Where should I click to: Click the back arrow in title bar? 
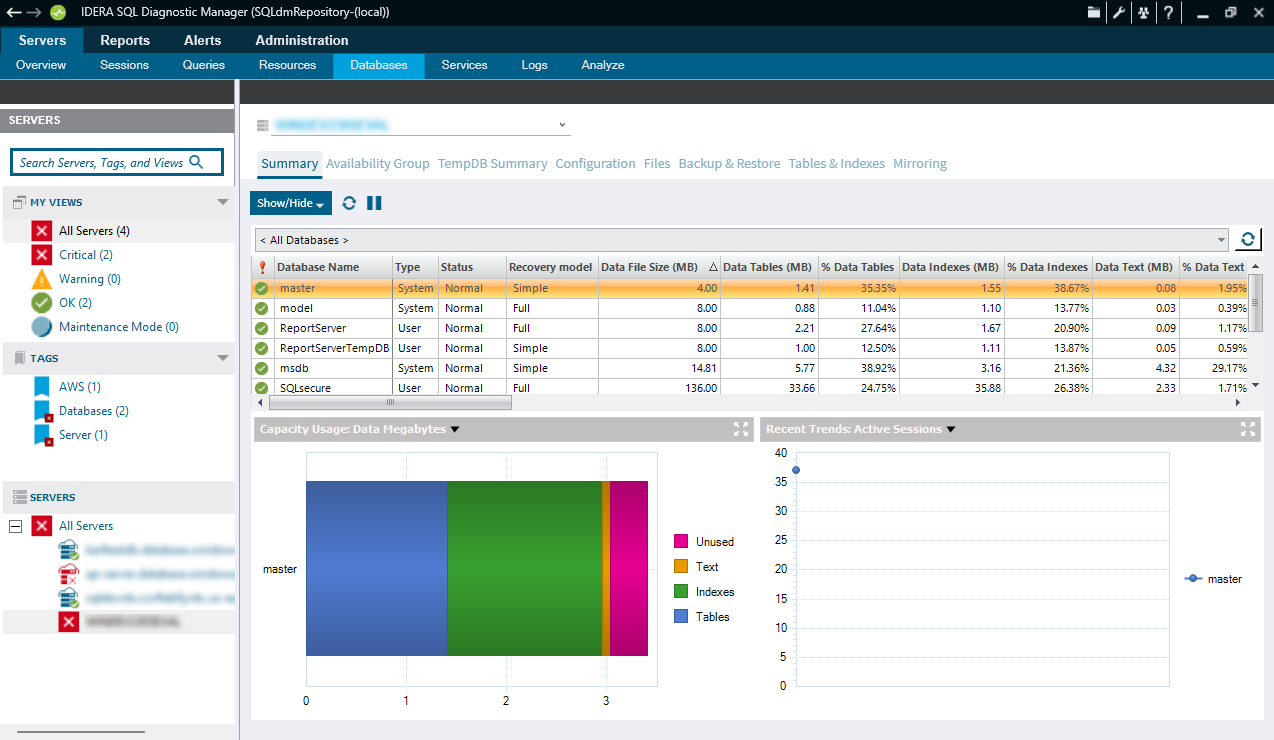click(13, 13)
